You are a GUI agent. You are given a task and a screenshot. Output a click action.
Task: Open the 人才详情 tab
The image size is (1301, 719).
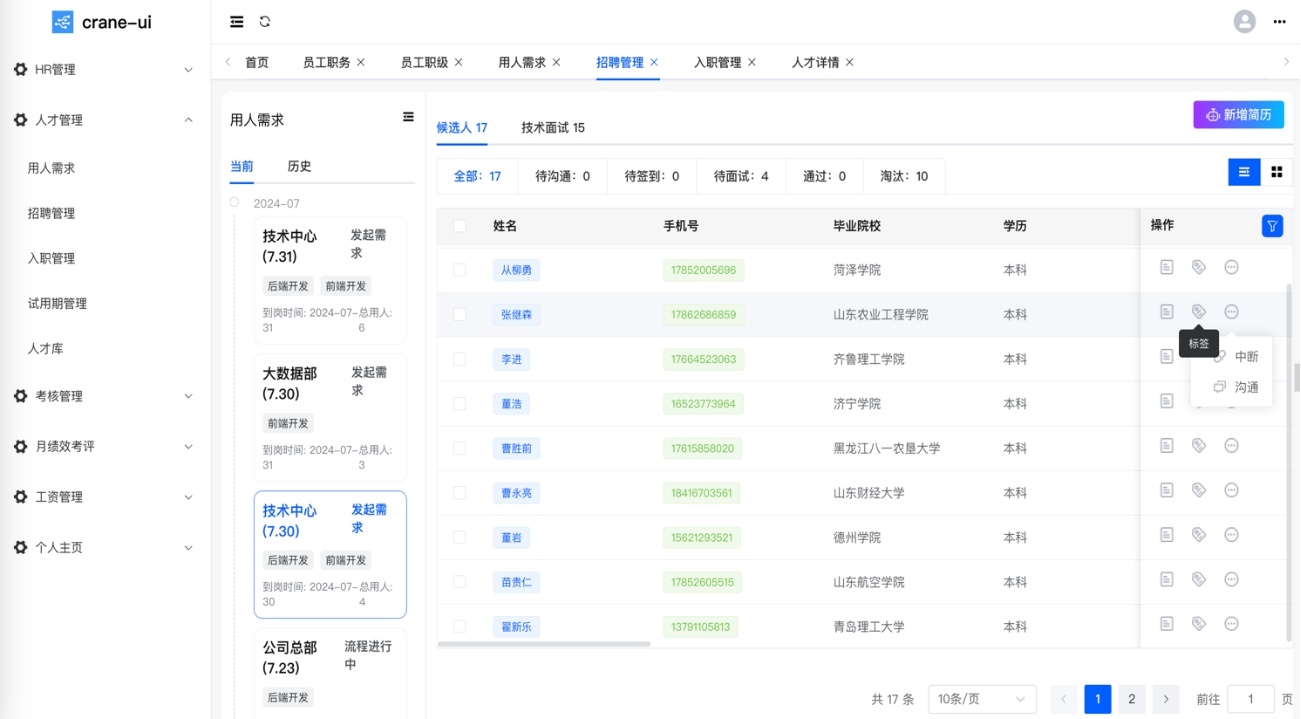click(x=816, y=62)
